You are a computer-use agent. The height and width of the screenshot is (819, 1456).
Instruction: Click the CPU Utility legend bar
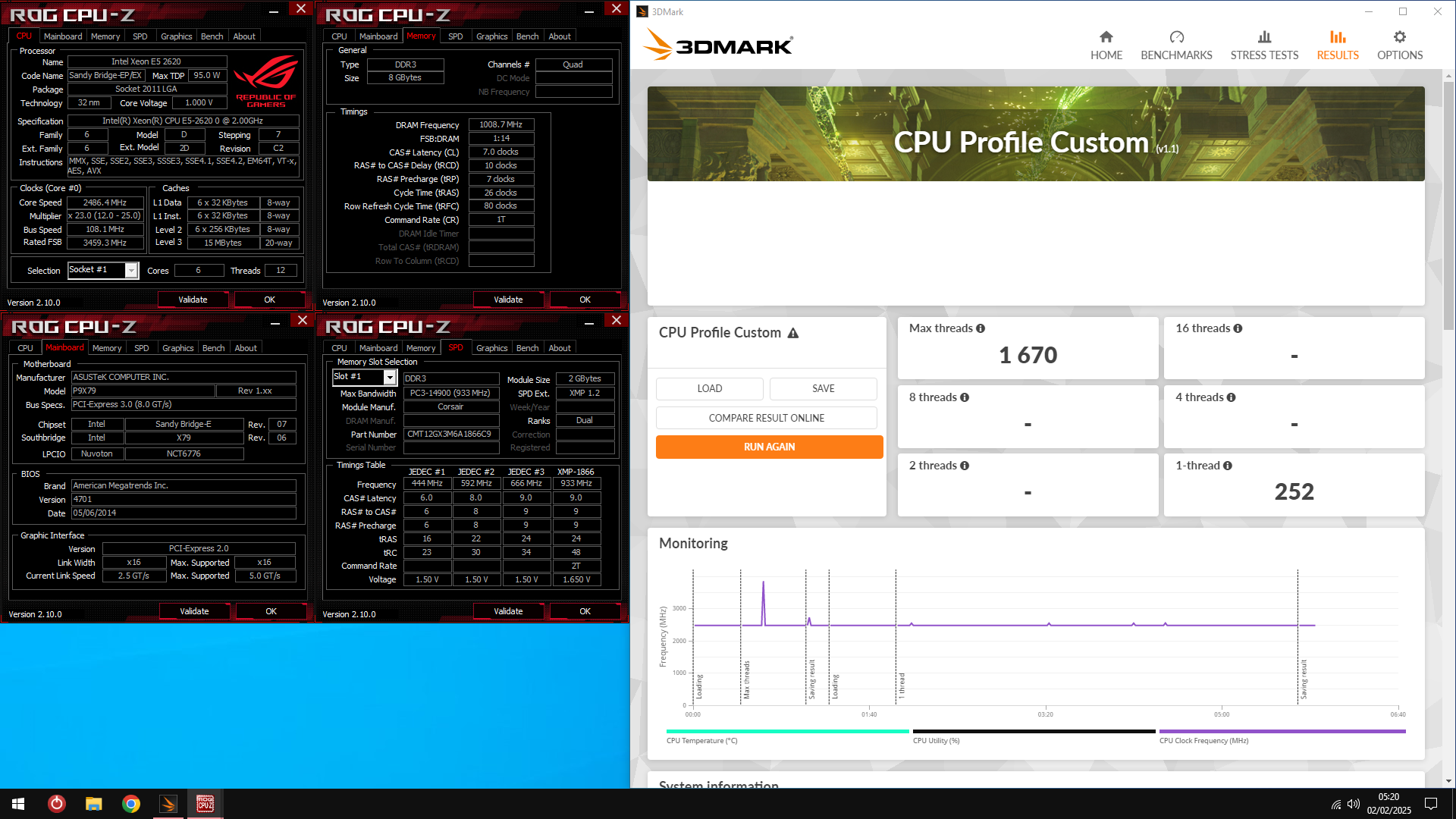click(x=1034, y=732)
